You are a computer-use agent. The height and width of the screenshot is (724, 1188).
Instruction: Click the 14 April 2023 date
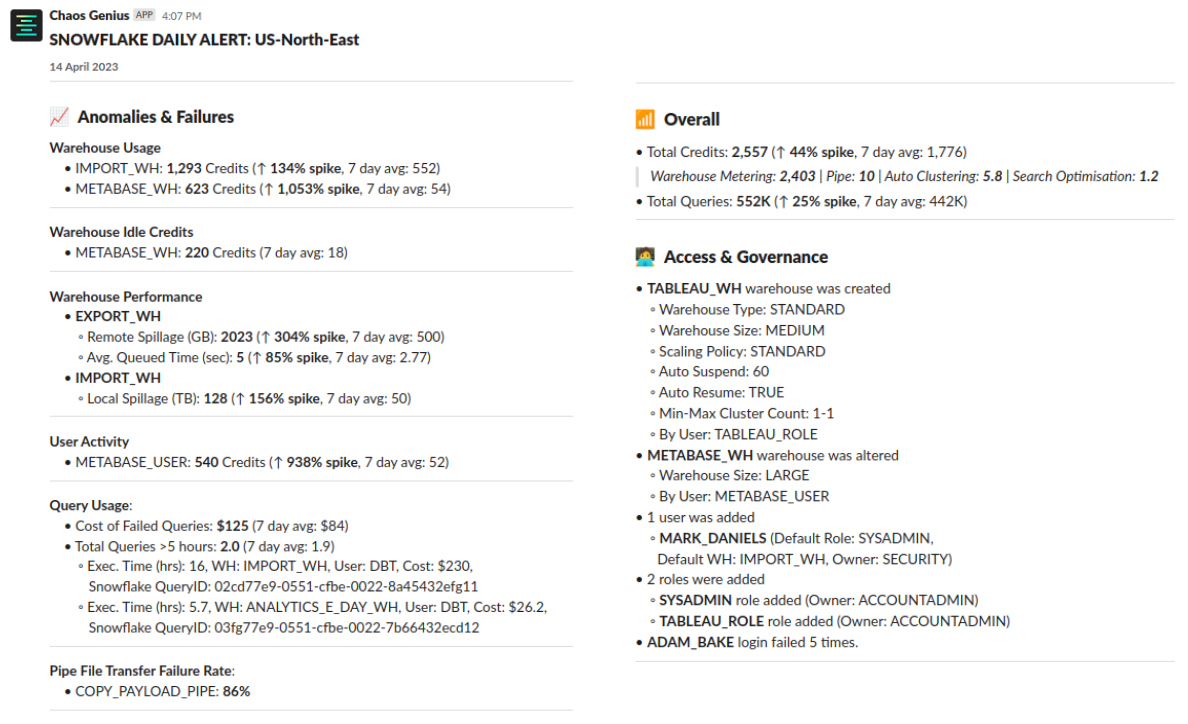pos(84,67)
